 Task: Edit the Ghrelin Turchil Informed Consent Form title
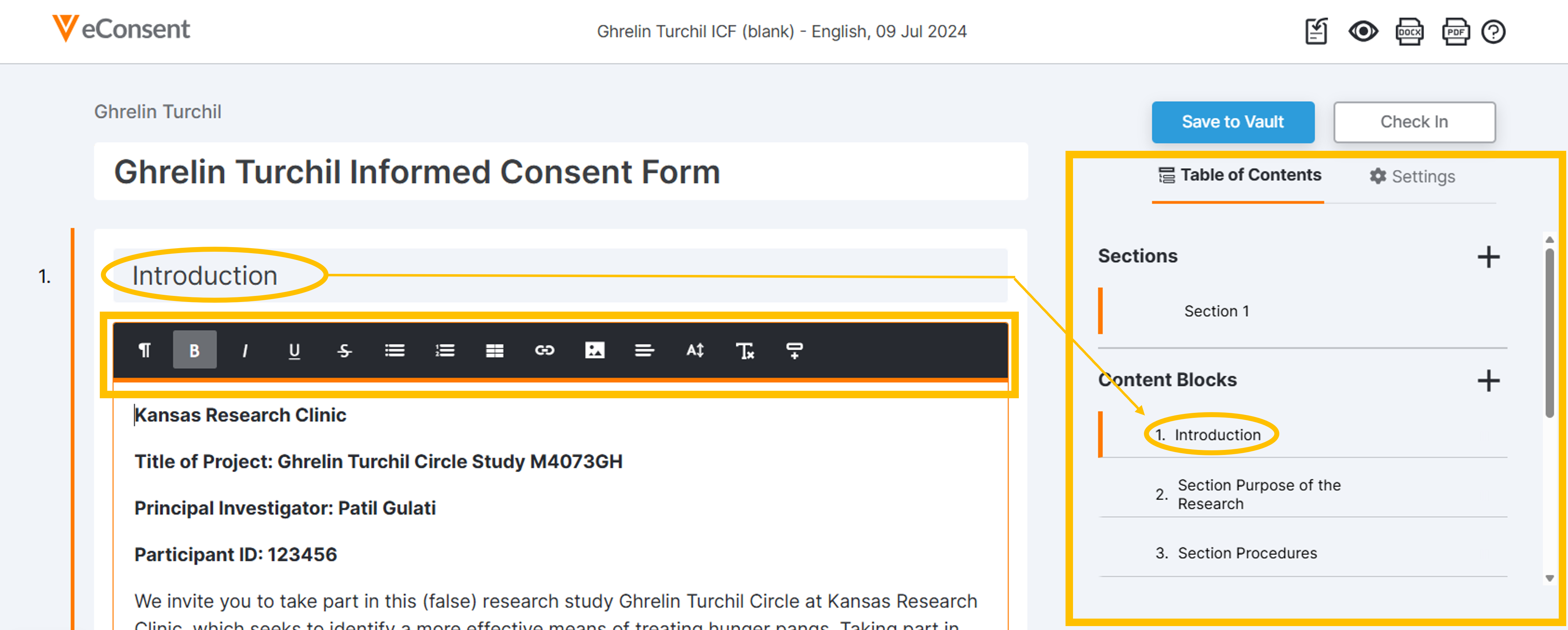[417, 172]
